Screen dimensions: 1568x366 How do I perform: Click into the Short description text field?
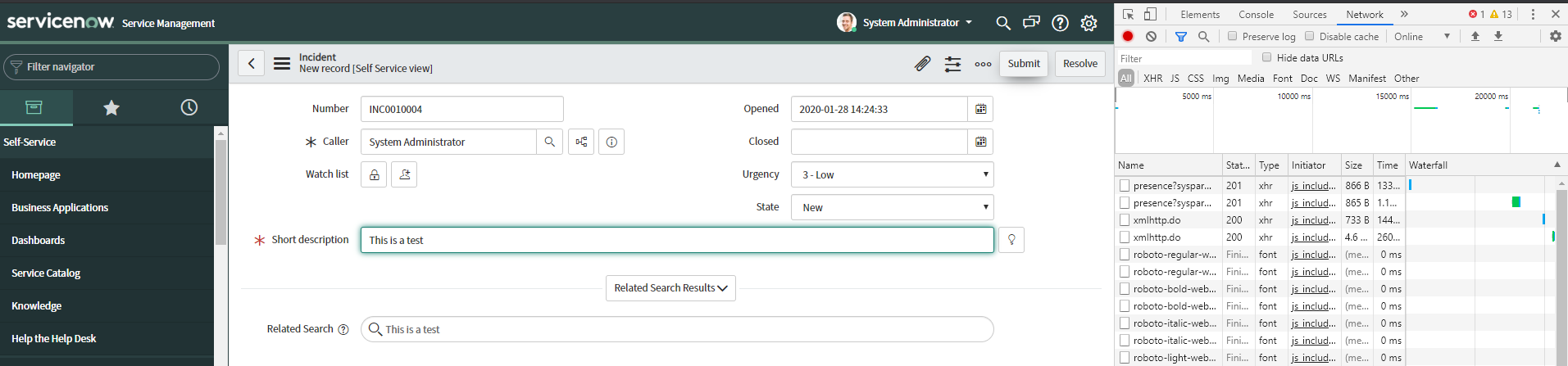(677, 240)
